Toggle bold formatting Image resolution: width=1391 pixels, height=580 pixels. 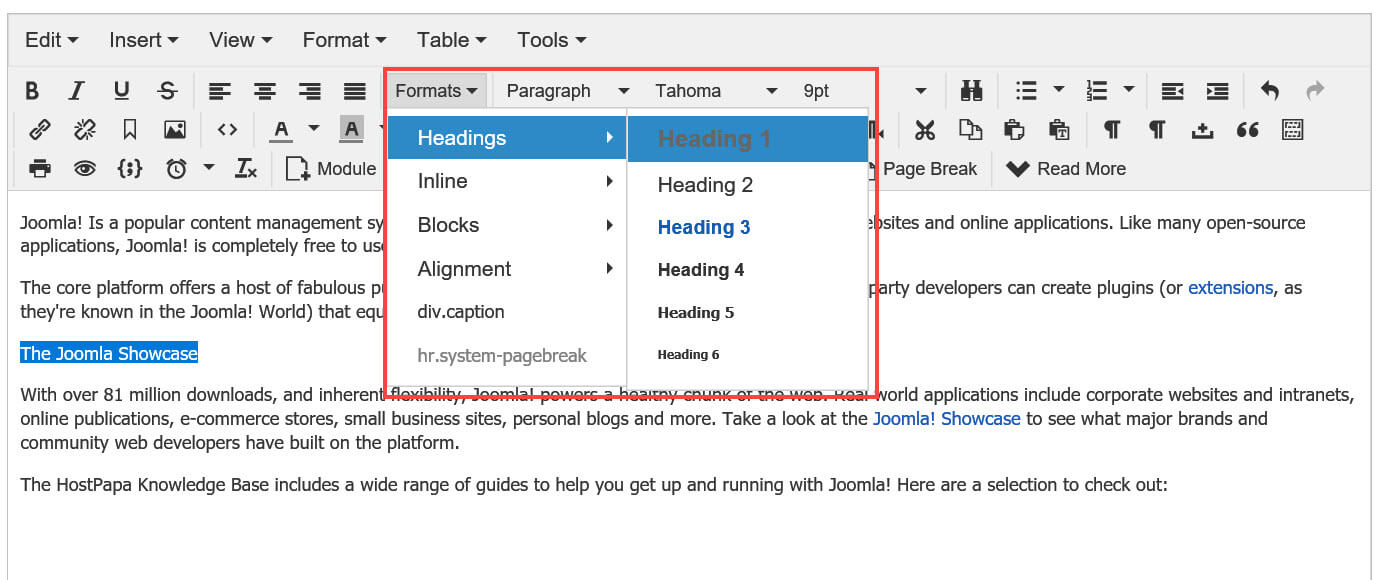[32, 91]
